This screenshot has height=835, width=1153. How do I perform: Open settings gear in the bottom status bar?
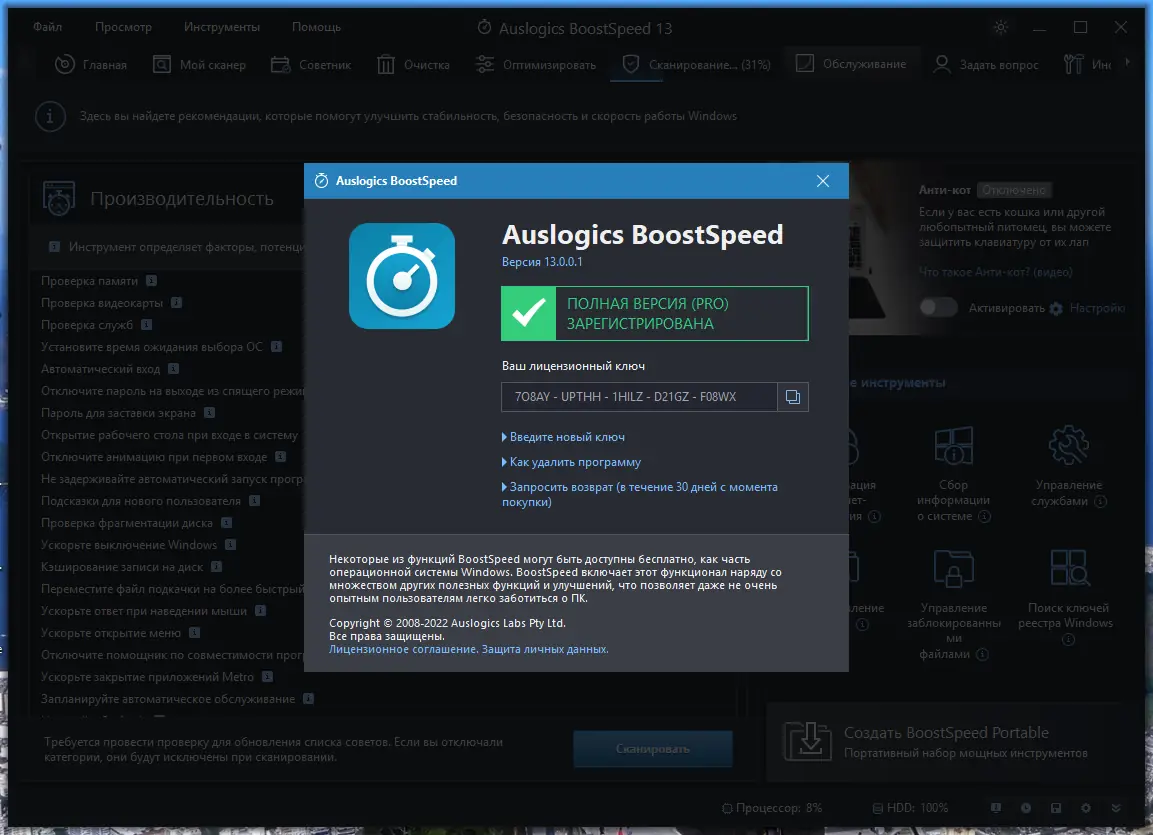coord(1084,808)
